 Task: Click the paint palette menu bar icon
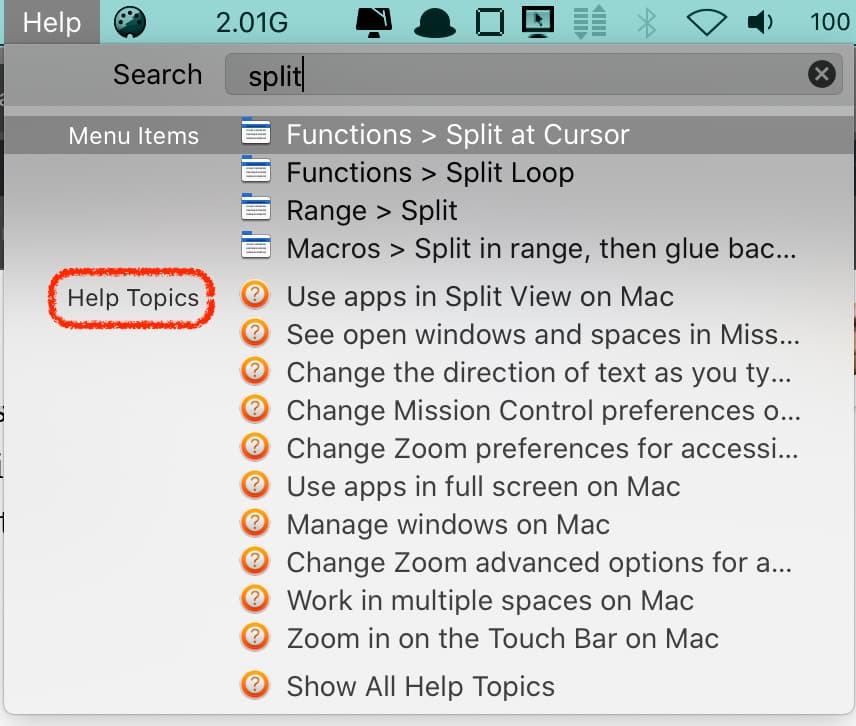tap(130, 22)
